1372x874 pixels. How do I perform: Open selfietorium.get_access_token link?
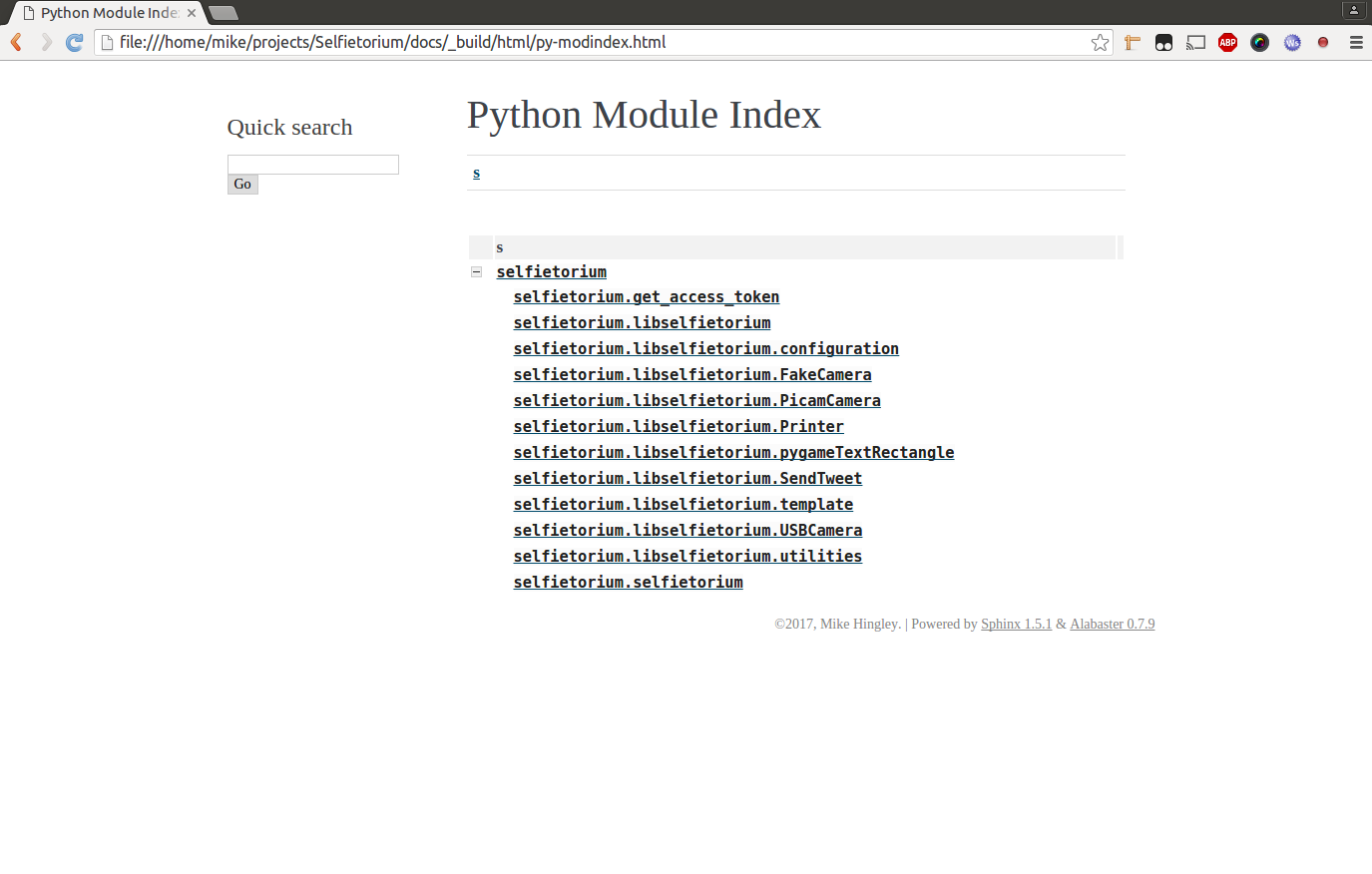647,297
